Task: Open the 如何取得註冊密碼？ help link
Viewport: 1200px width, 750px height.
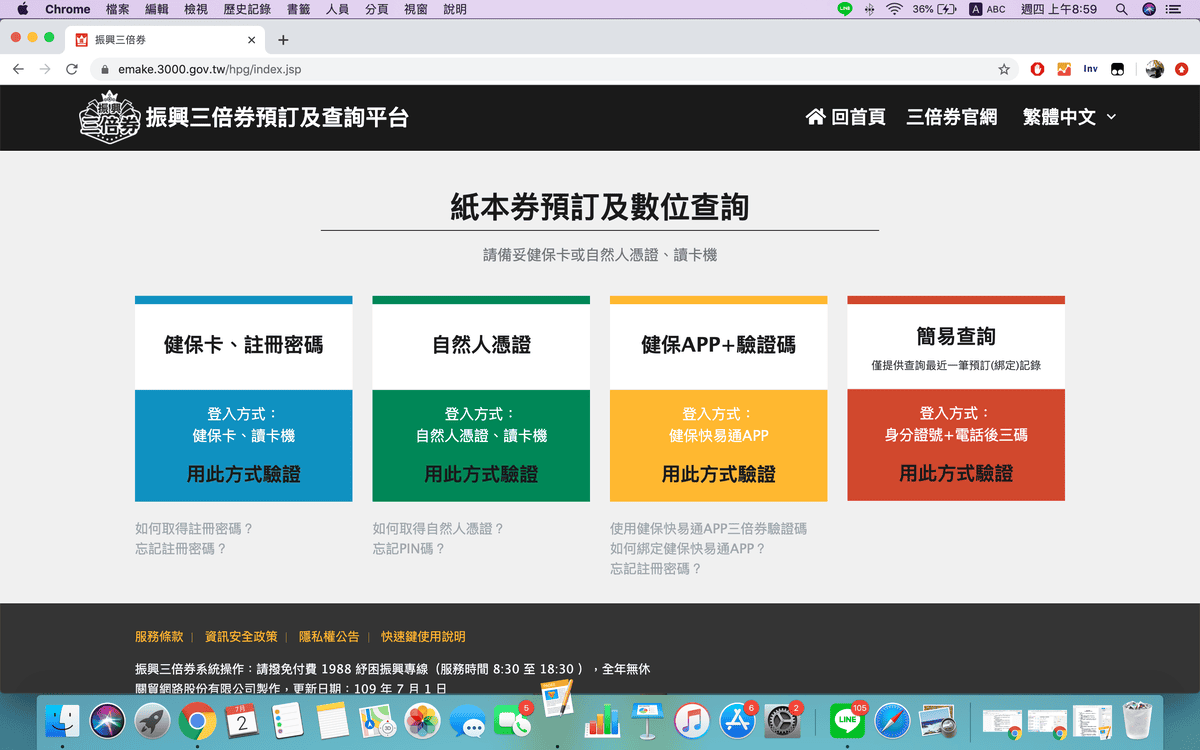Action: coord(194,528)
